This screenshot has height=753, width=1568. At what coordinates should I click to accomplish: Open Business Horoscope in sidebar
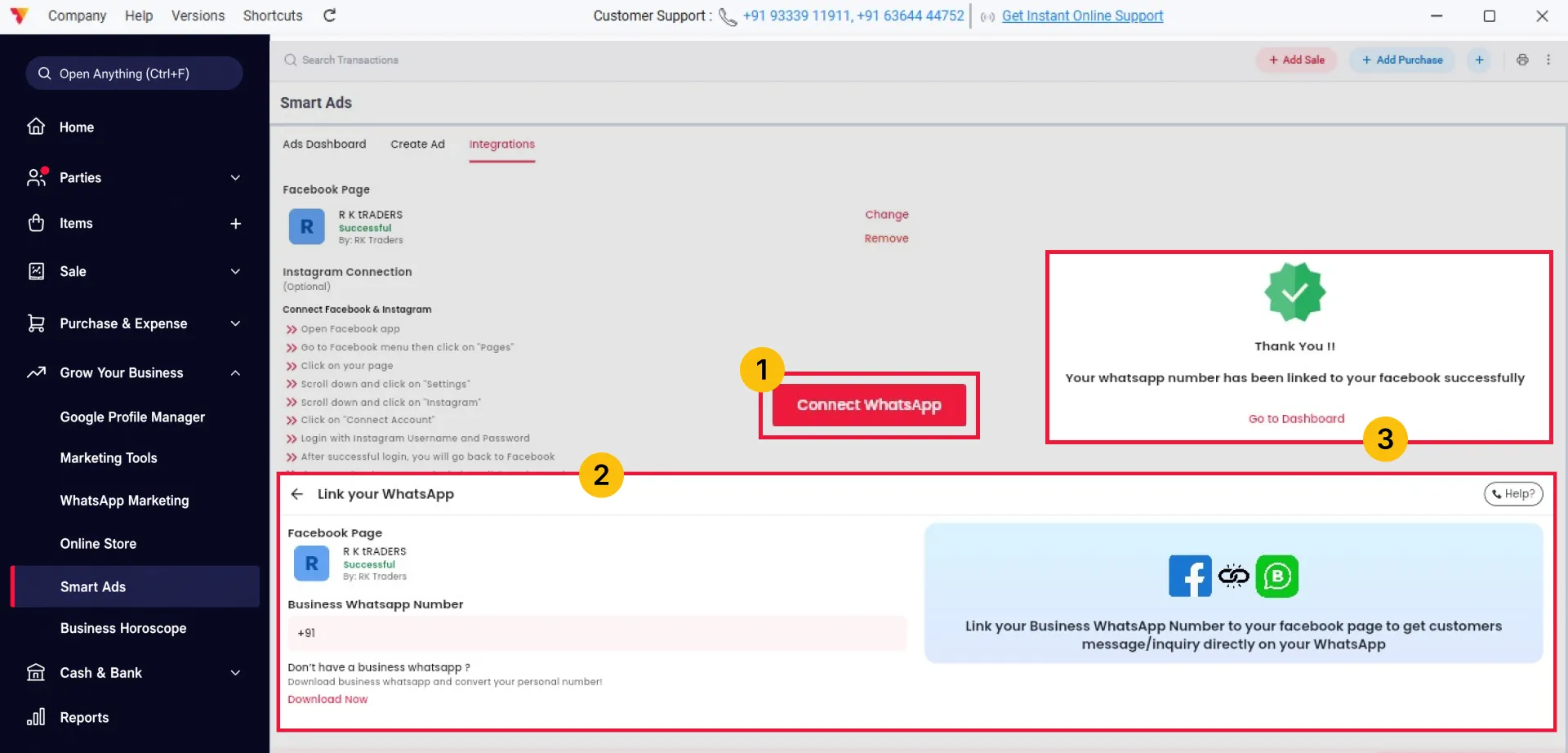pos(123,628)
